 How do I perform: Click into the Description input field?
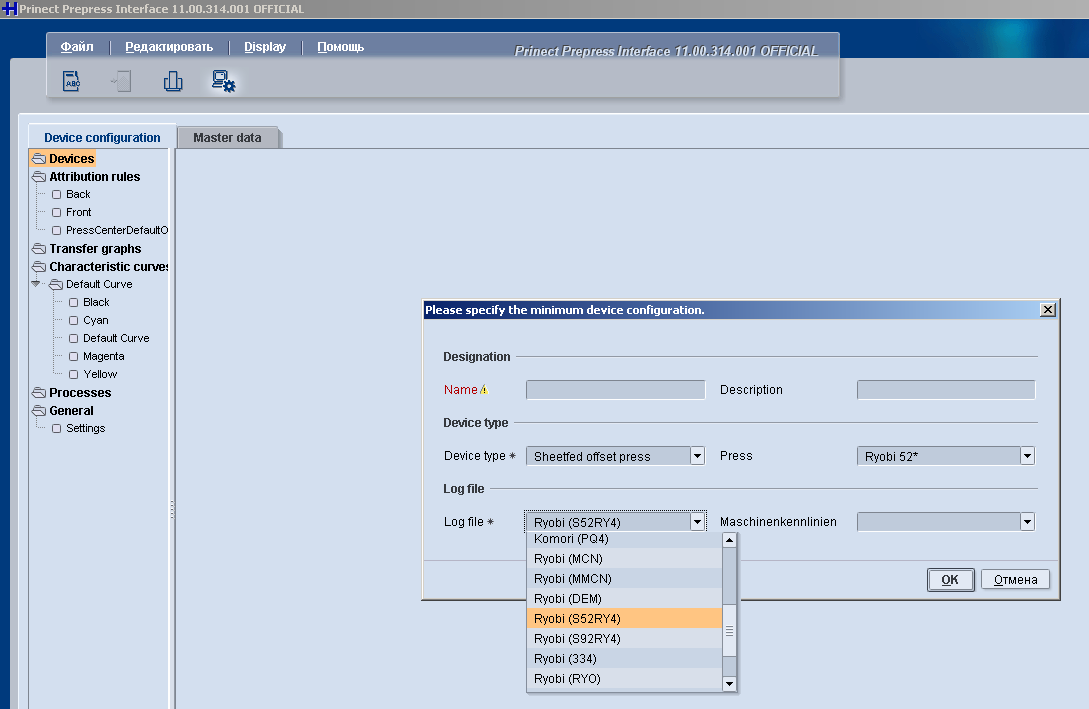click(946, 390)
